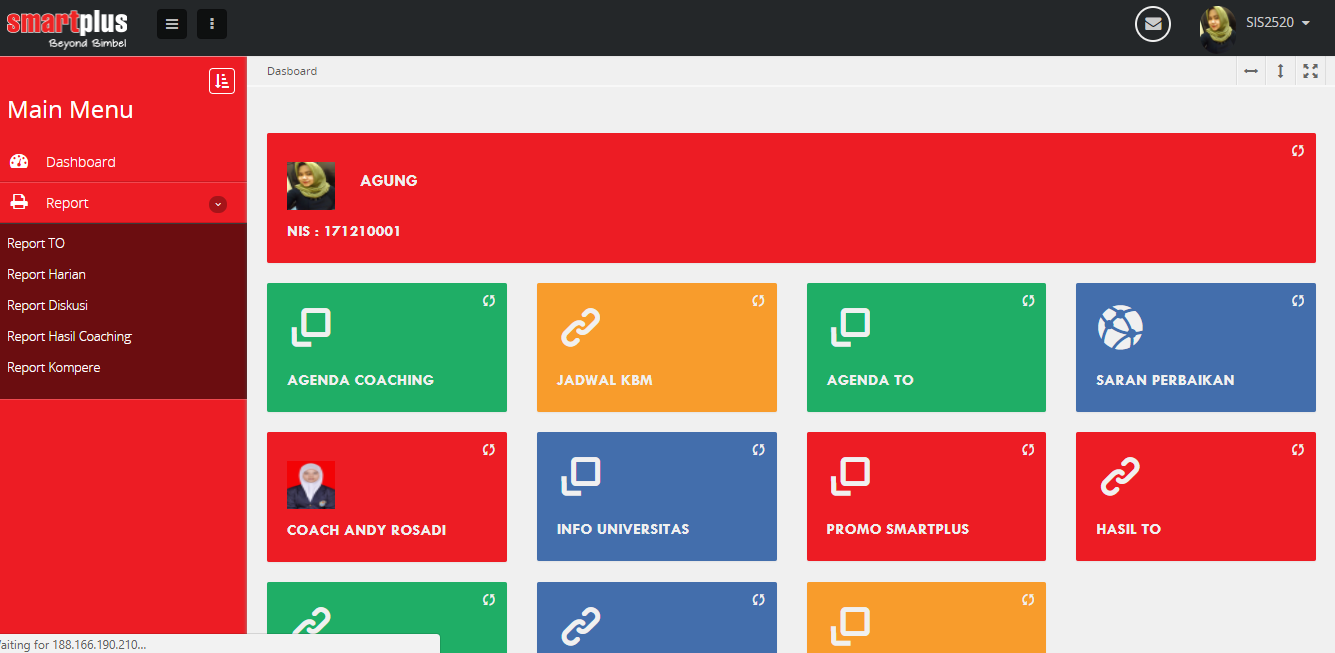Open the Report TO link
1335x653 pixels.
pos(36,243)
